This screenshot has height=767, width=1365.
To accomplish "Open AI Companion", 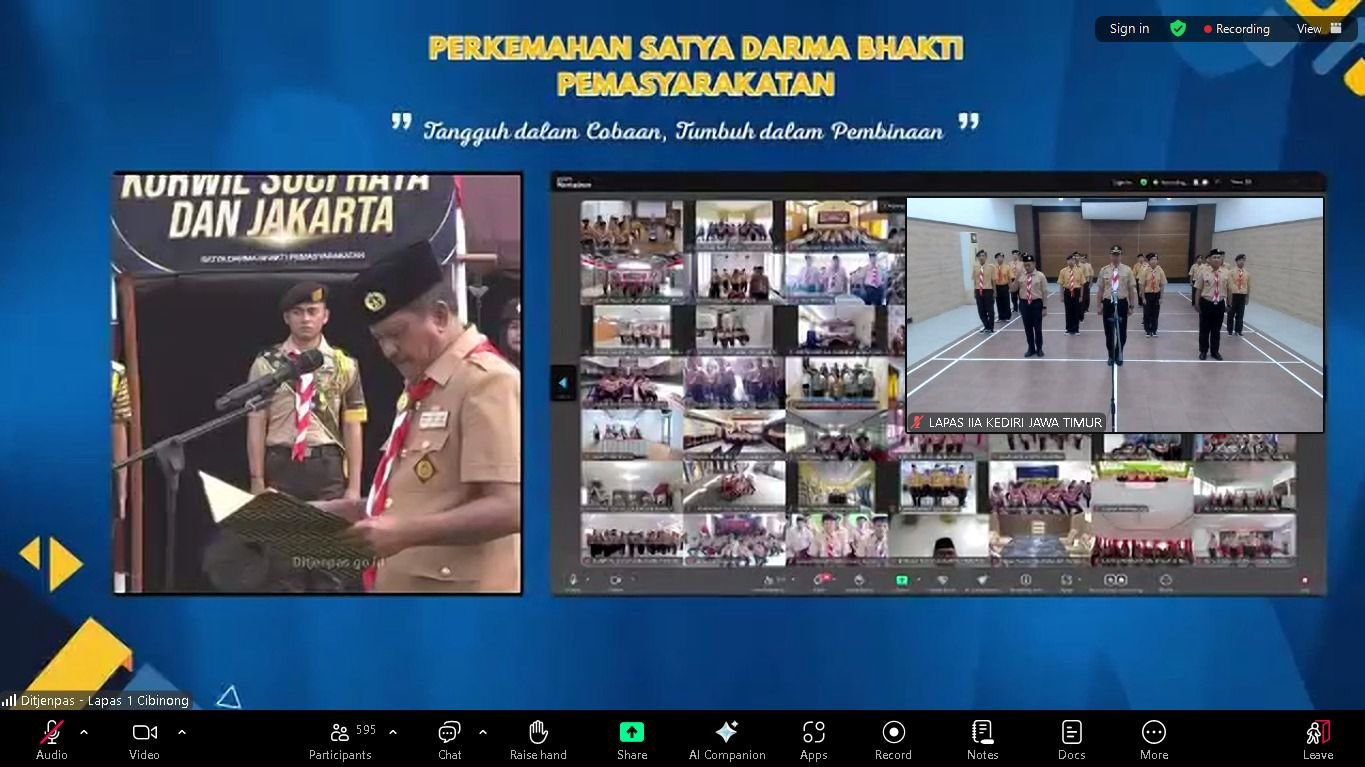I will [727, 740].
